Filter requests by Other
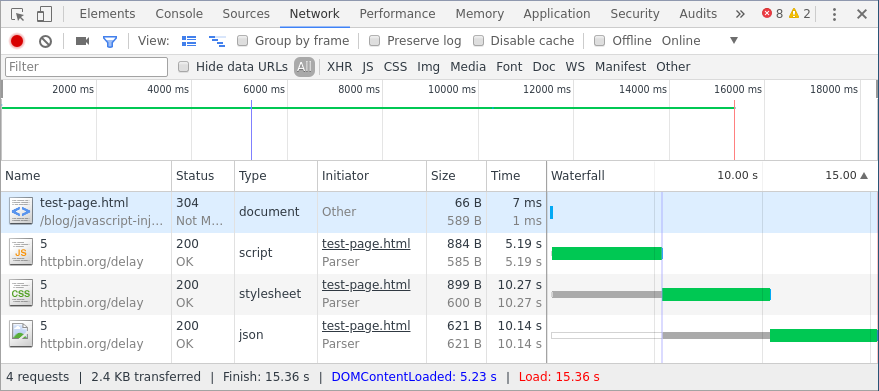The height and width of the screenshot is (391, 879). pyautogui.click(x=673, y=67)
